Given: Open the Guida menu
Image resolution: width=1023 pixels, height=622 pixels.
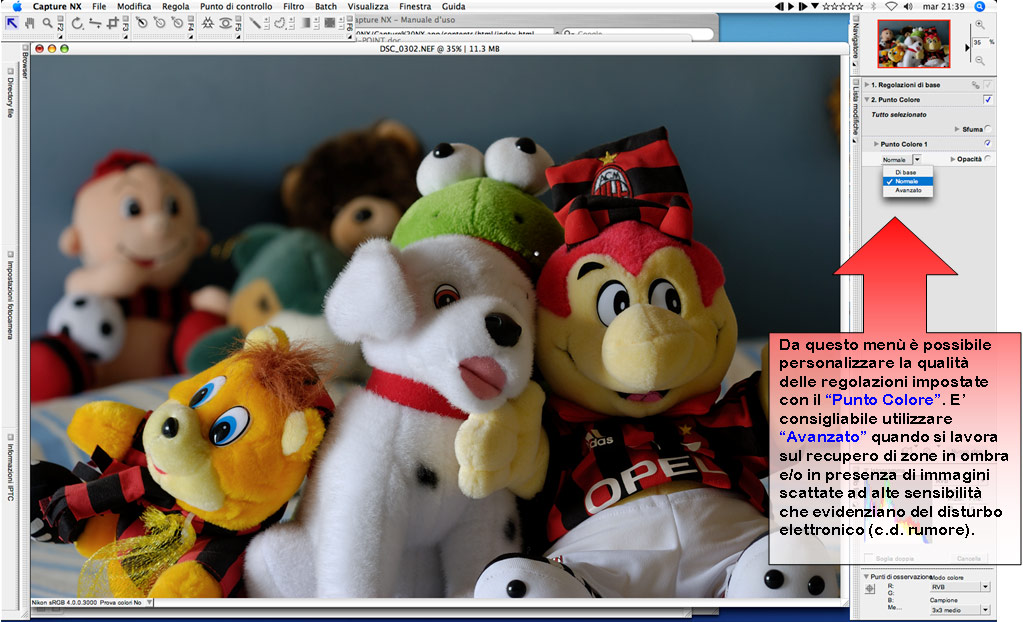Looking at the screenshot, I should coord(453,7).
